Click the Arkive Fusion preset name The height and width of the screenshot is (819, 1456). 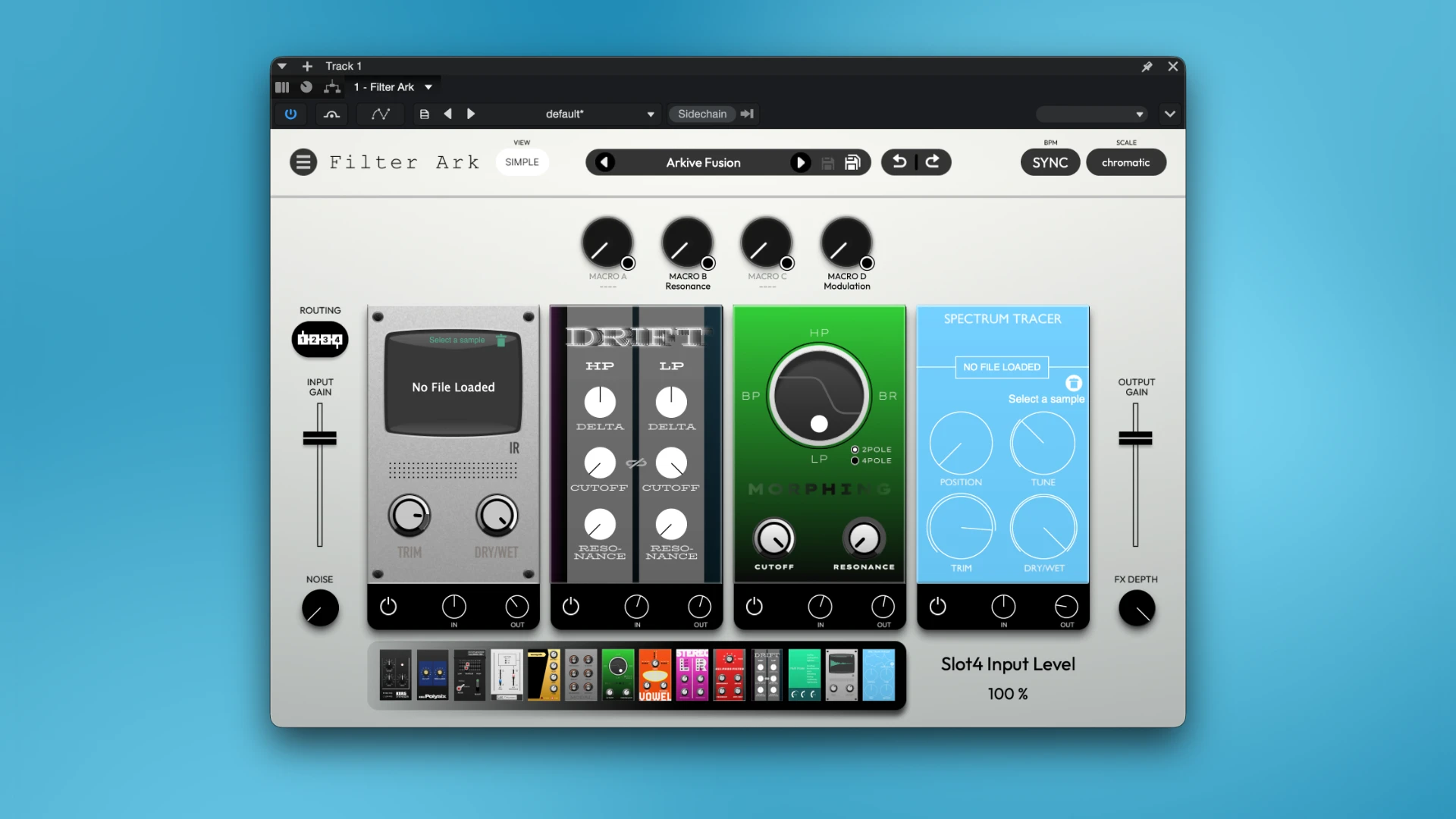pyautogui.click(x=703, y=162)
